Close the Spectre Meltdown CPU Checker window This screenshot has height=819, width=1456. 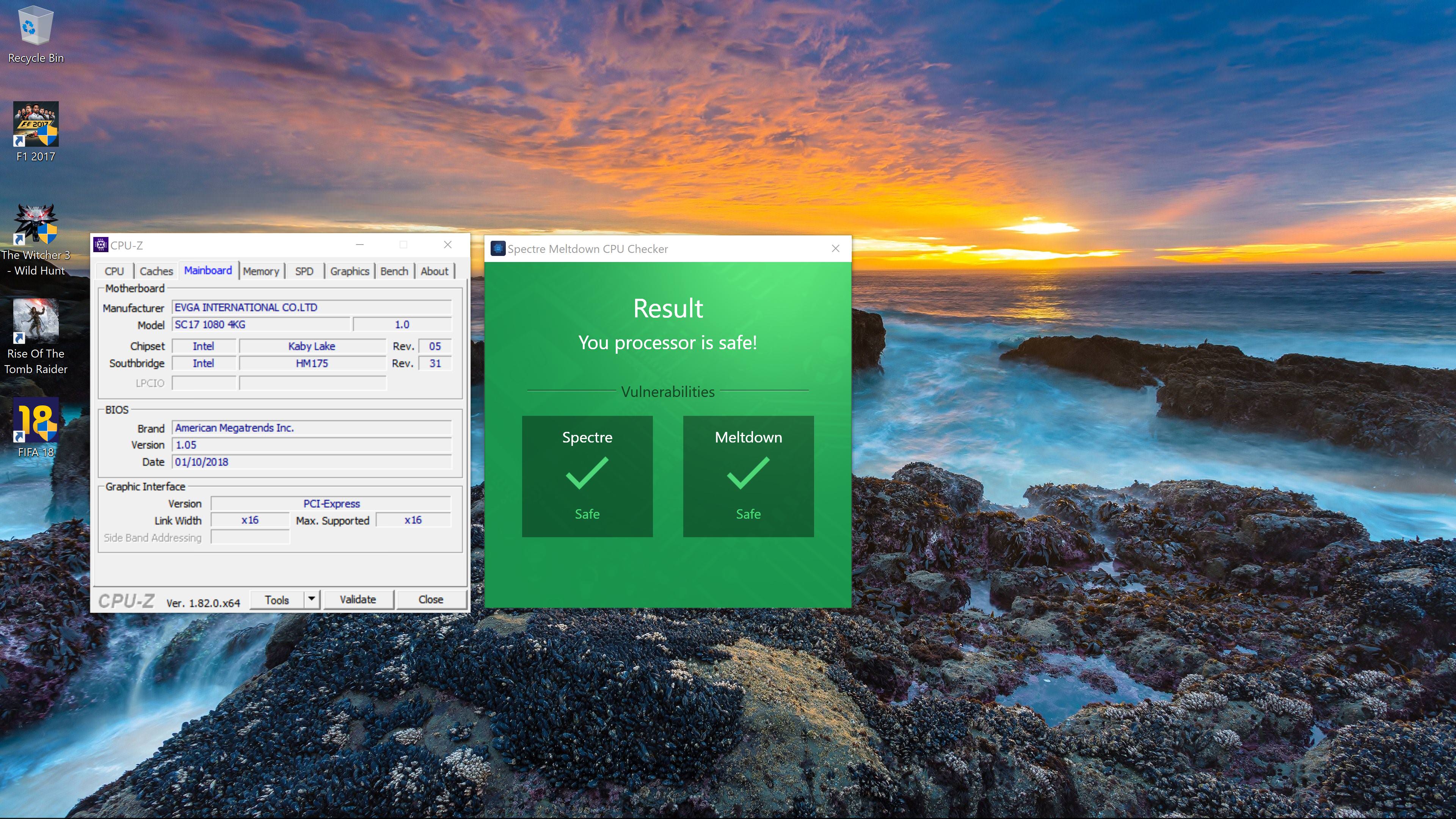[x=835, y=249]
